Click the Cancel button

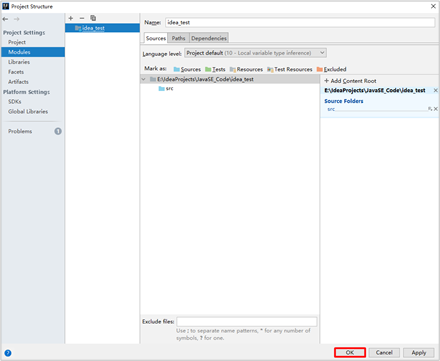tap(384, 352)
